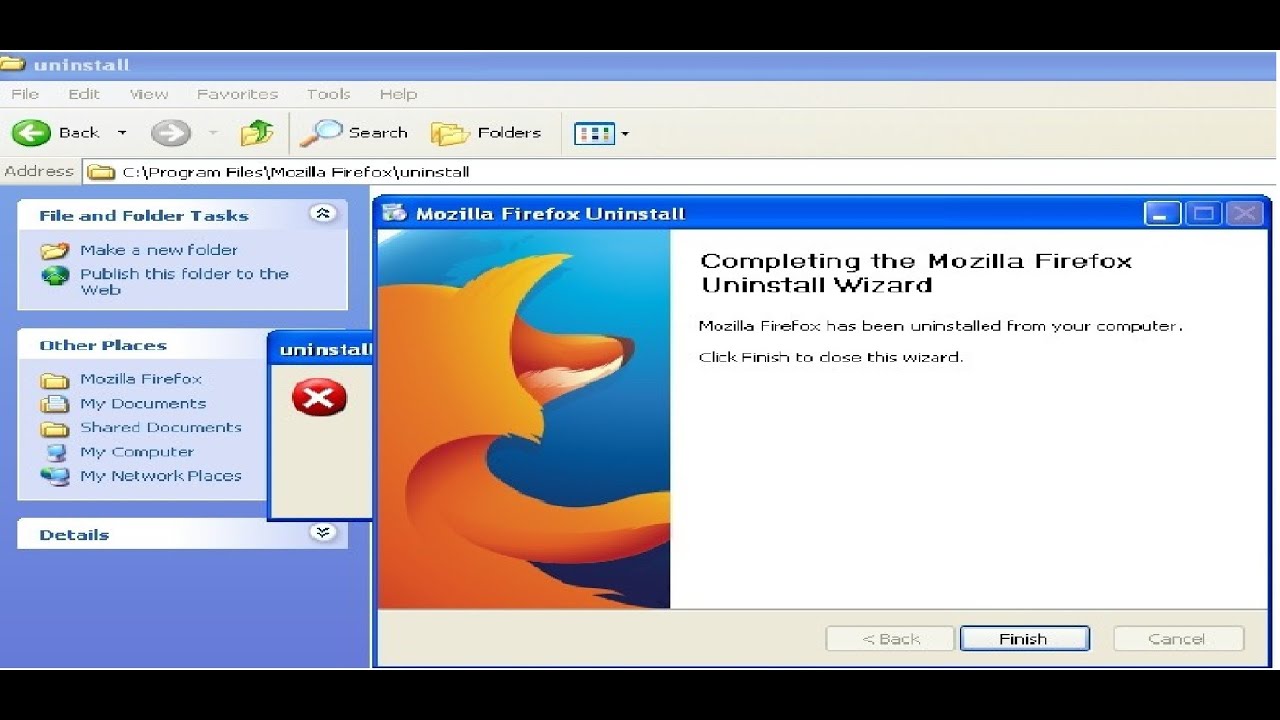Click the Search toolbar label
The width and height of the screenshot is (1280, 720).
click(x=378, y=133)
